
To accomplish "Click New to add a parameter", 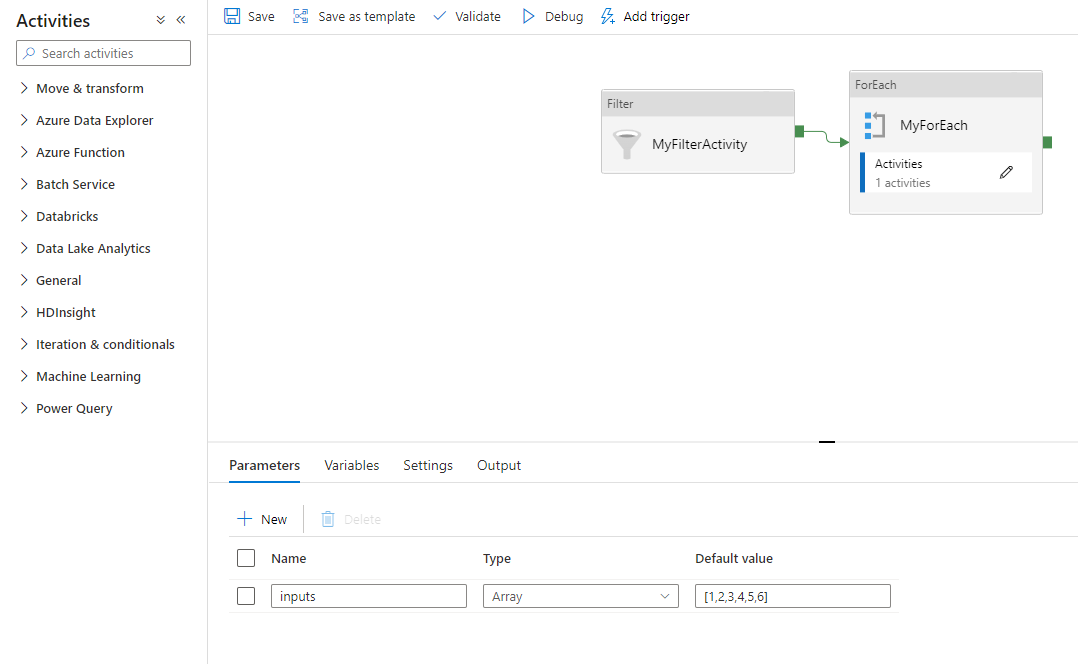I will click(262, 519).
